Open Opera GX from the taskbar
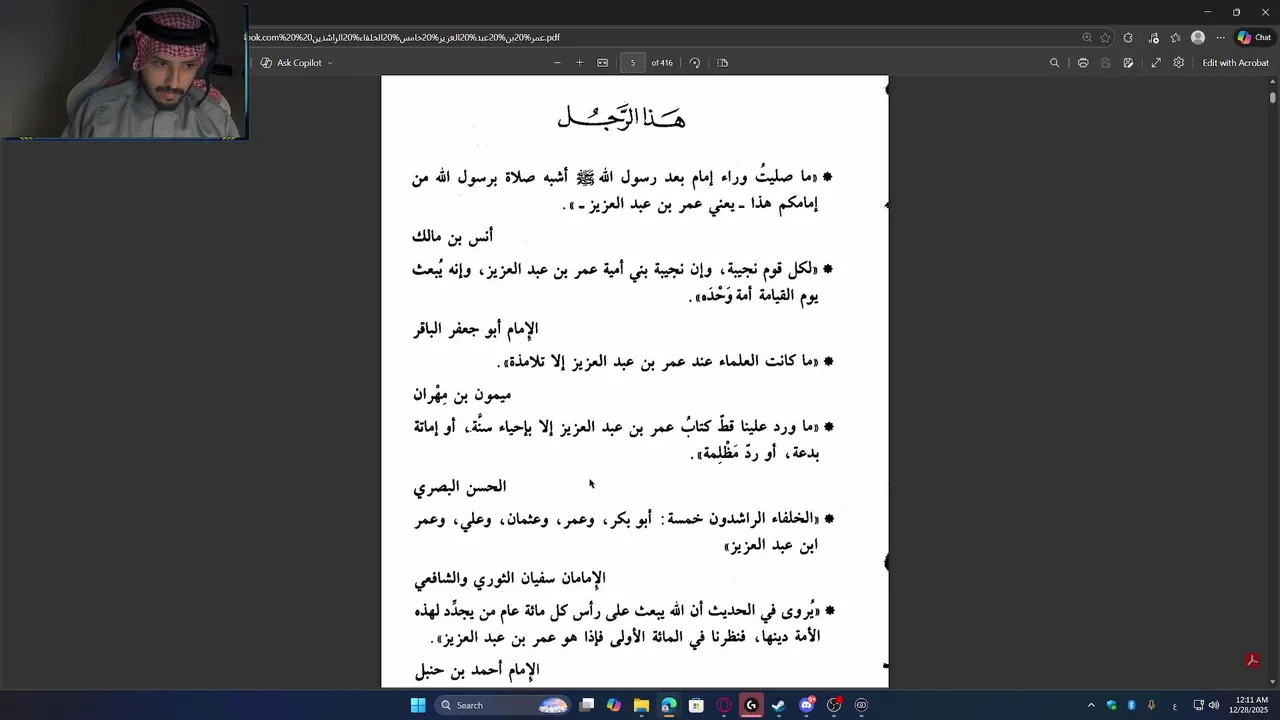 724,705
